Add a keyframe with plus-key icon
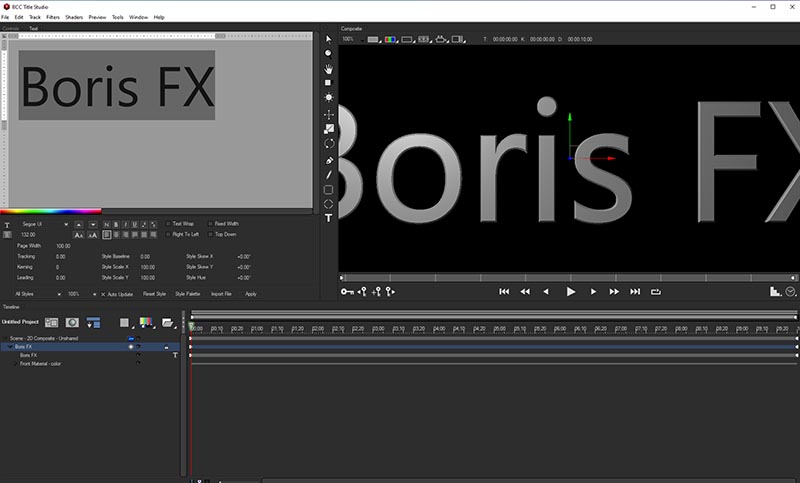Viewport: 800px width, 483px height. [x=376, y=292]
